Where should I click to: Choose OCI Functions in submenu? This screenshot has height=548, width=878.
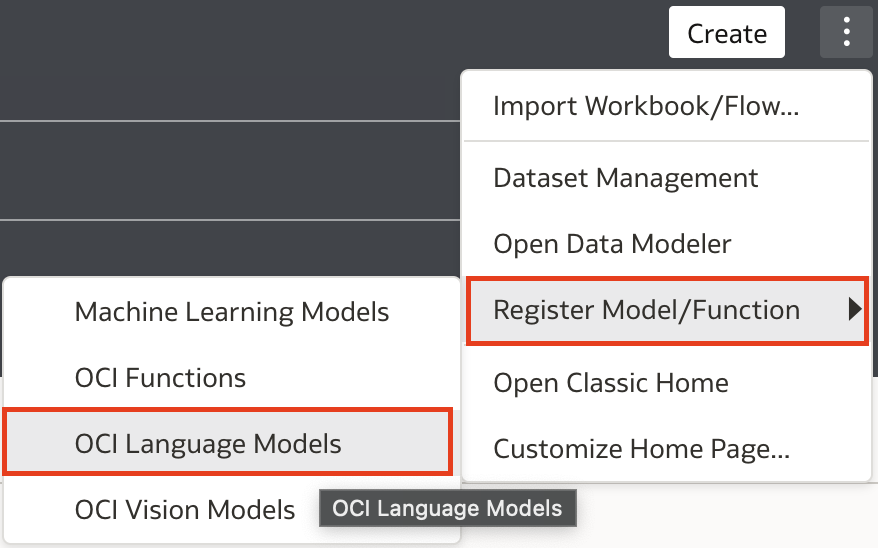231,378
